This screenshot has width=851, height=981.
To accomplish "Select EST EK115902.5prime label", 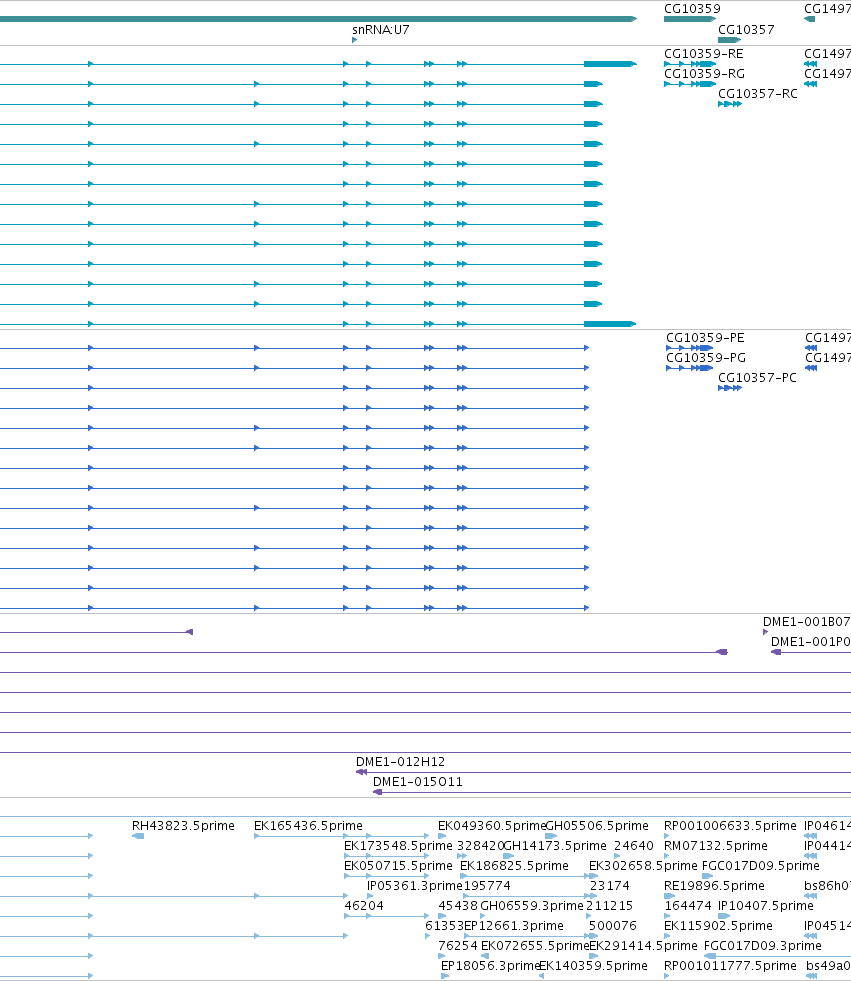I will pos(718,926).
